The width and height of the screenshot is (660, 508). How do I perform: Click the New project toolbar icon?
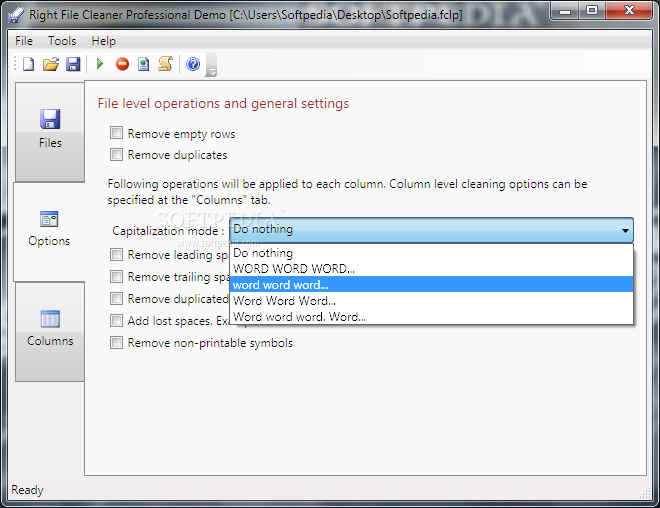(29, 64)
